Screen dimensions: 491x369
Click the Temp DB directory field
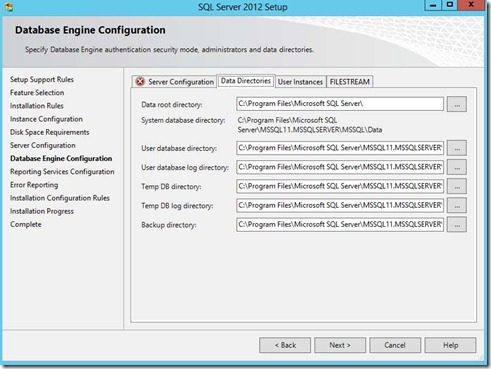coord(340,186)
